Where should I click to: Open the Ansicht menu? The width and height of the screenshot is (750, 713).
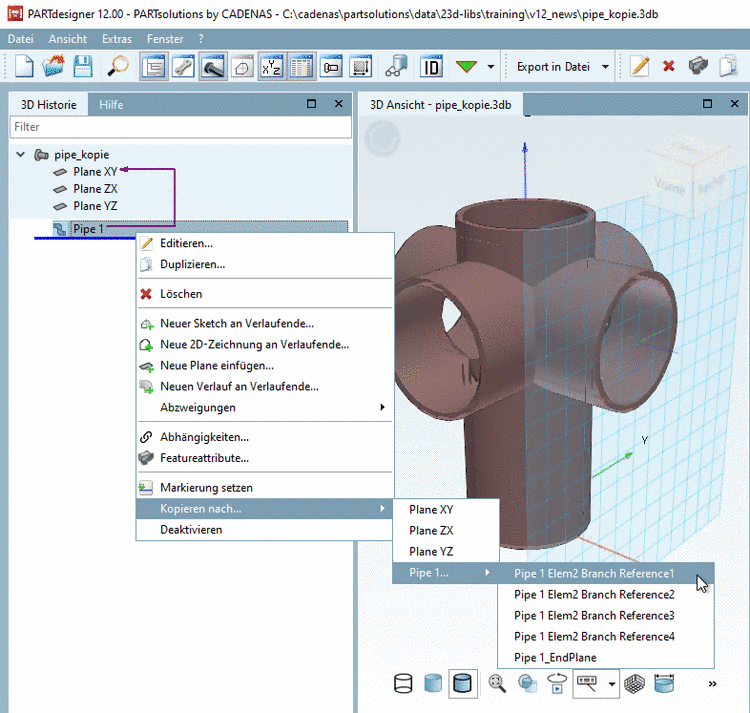click(x=68, y=39)
